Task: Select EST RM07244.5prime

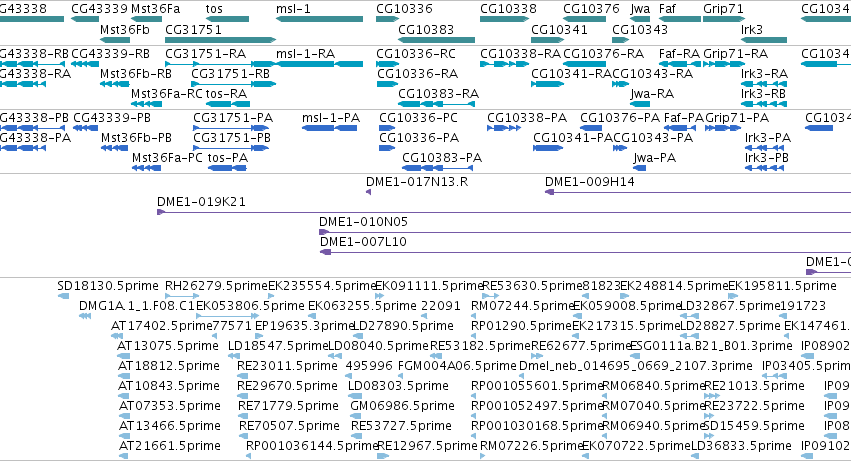Action: click(522, 306)
